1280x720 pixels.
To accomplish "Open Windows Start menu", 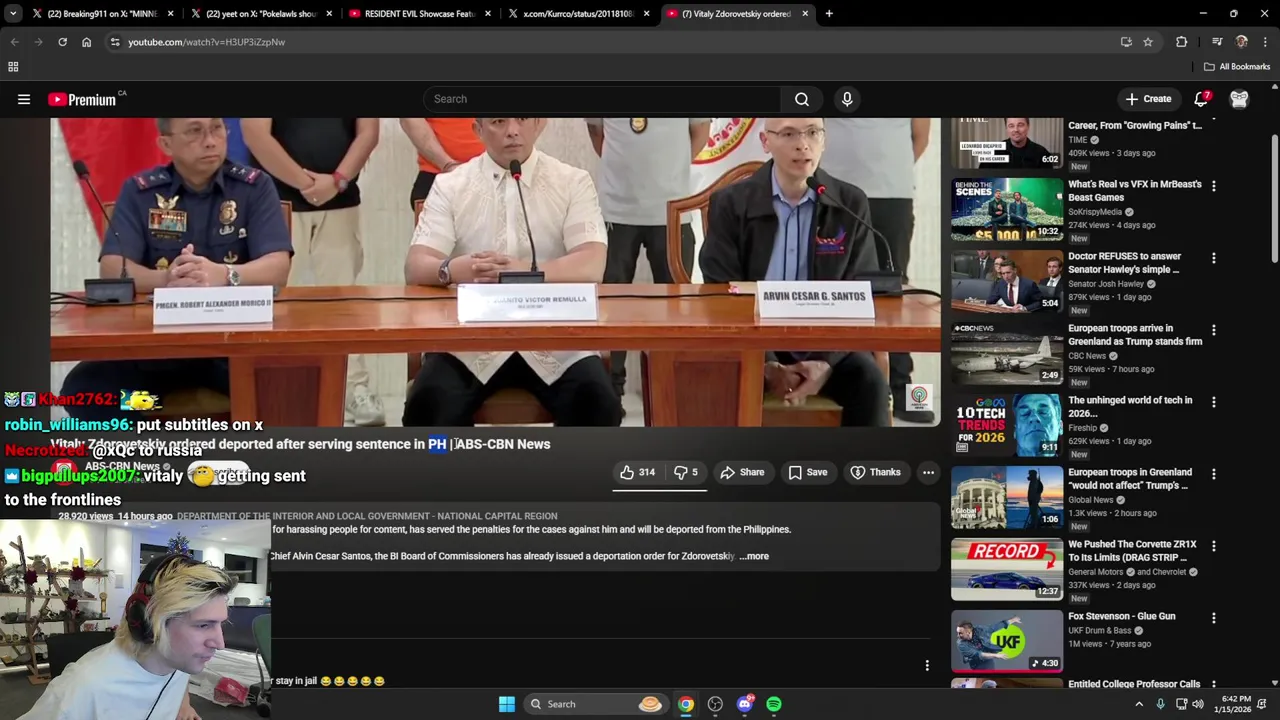I will point(507,704).
